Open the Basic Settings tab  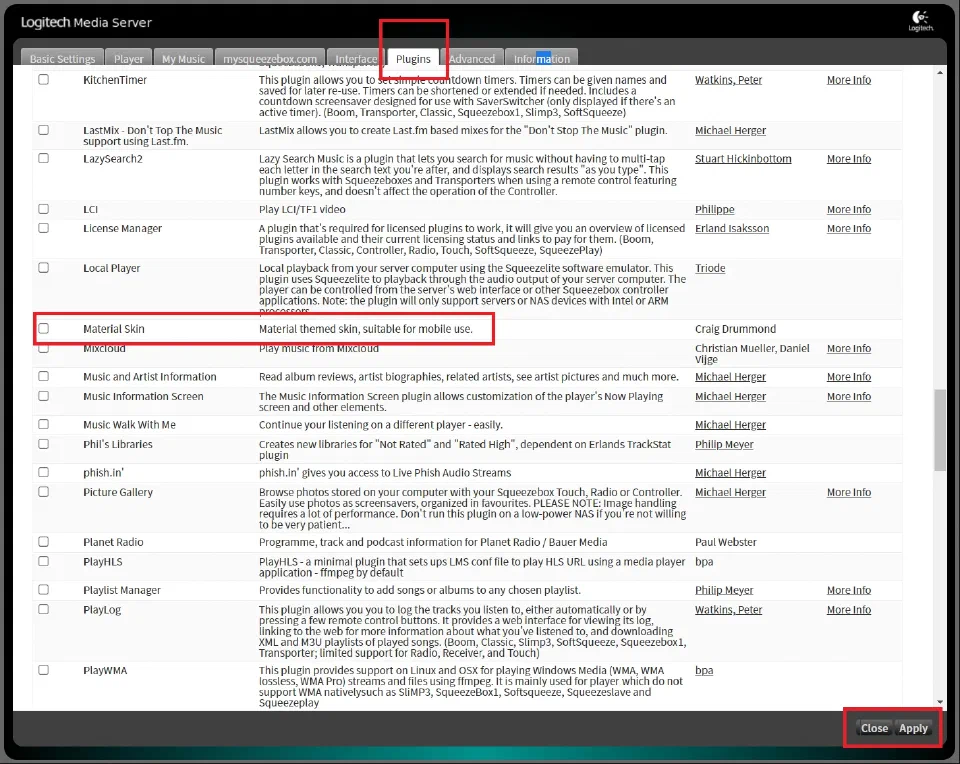tap(62, 58)
